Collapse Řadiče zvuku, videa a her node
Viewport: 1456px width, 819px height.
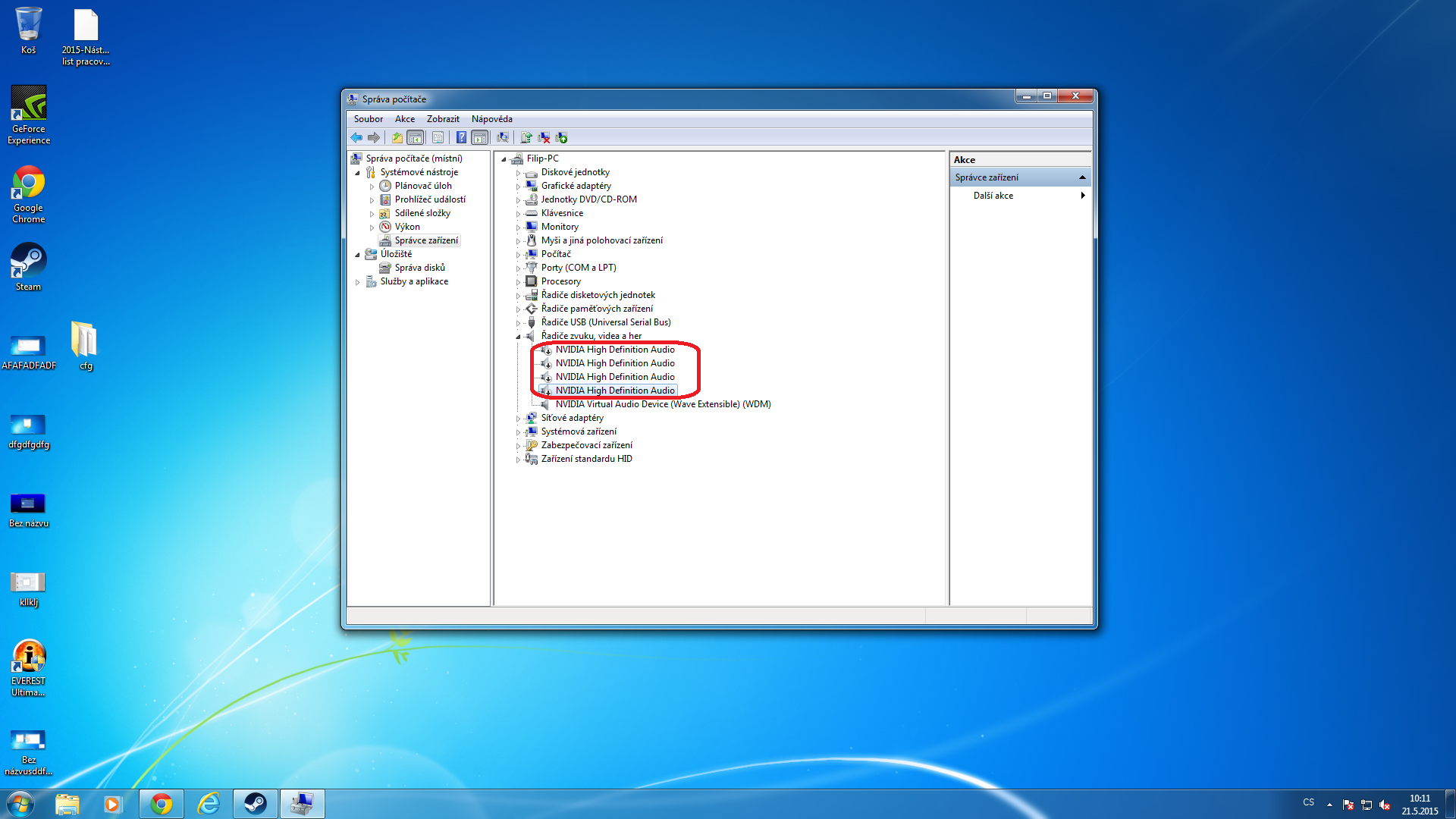tap(519, 337)
